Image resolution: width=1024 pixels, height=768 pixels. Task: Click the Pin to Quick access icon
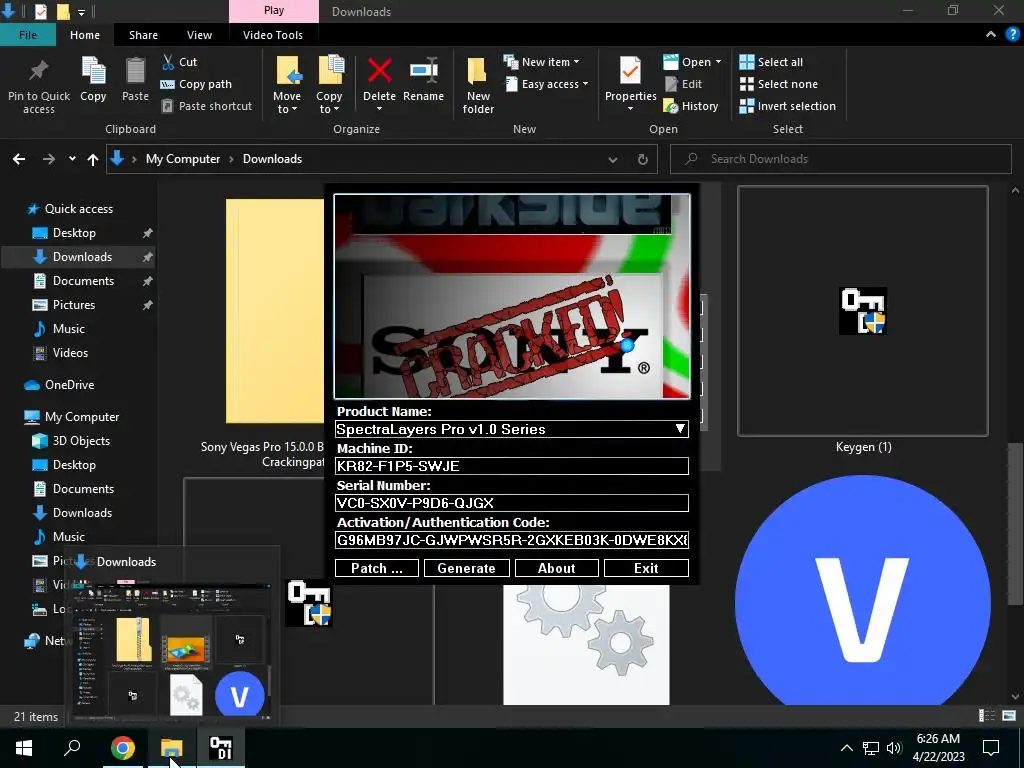coord(39,71)
